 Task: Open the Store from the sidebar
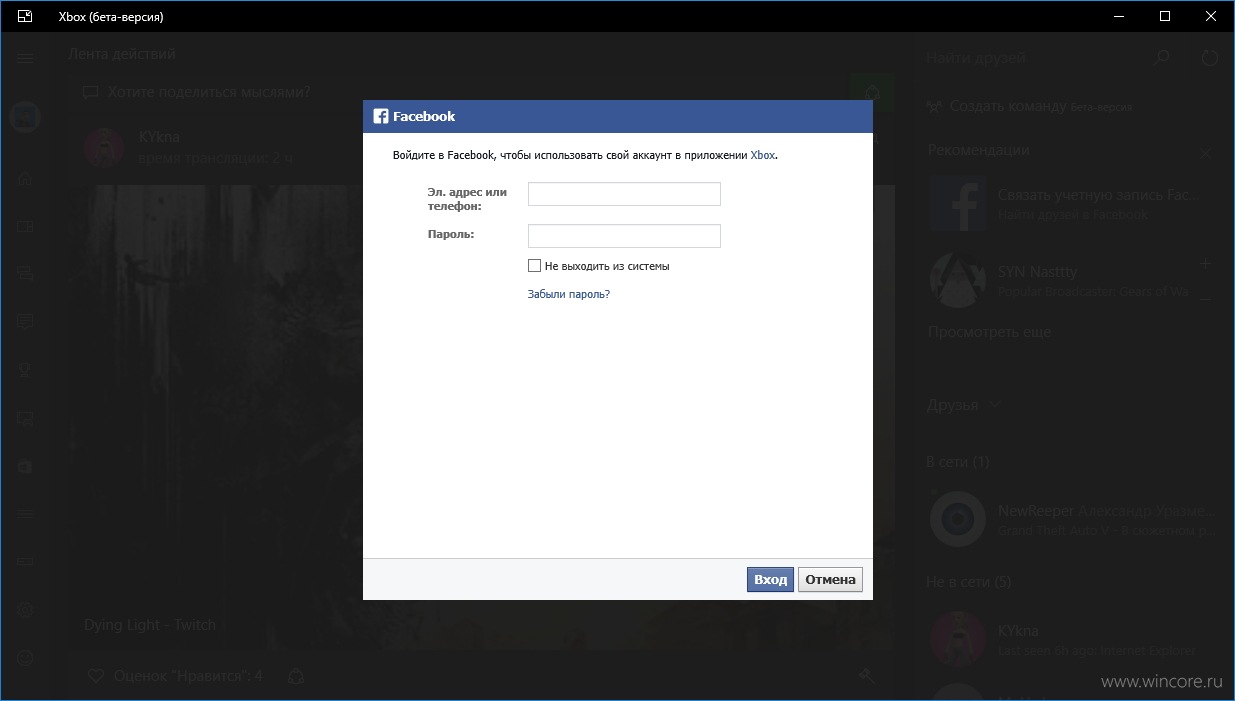pos(25,466)
